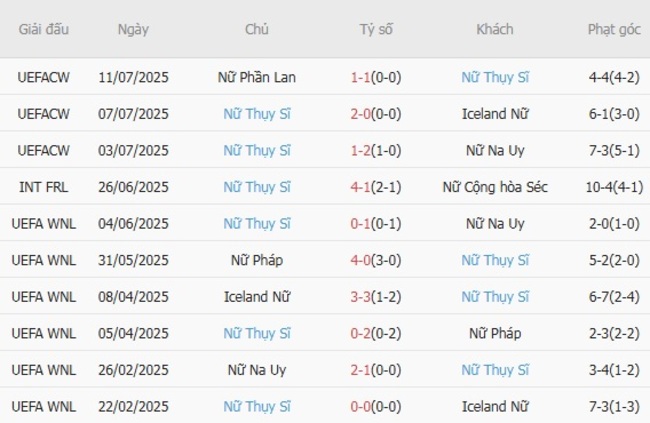This screenshot has width=650, height=423.
Task: Select the INT FRL league cell
Action: click(x=44, y=187)
